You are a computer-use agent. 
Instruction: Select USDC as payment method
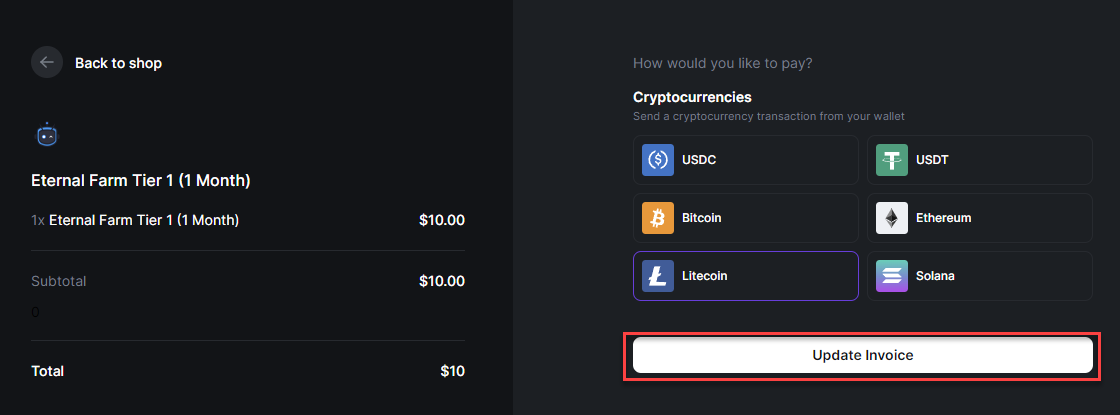(x=746, y=160)
